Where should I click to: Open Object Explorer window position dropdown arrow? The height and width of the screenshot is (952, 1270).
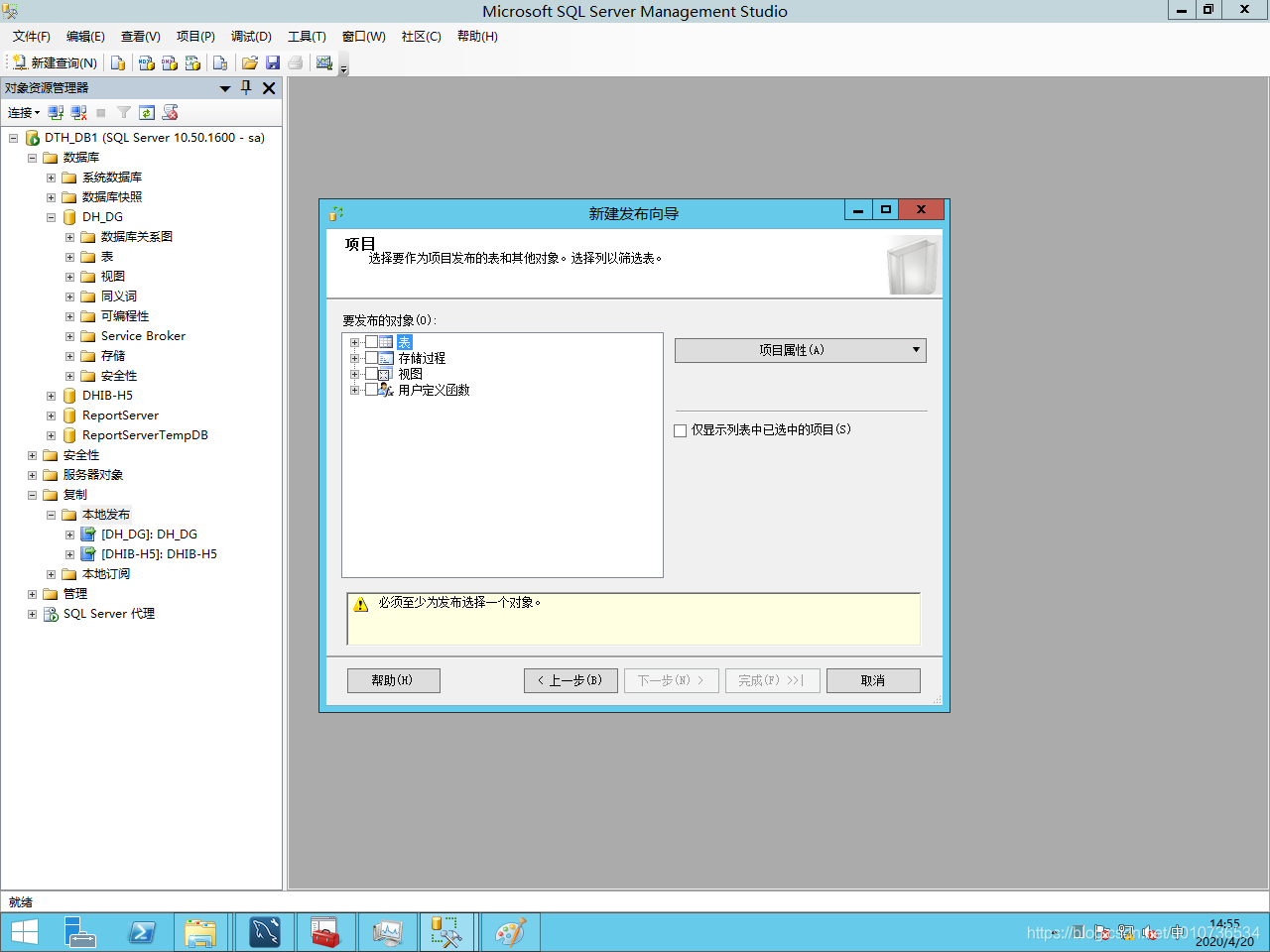tap(225, 88)
